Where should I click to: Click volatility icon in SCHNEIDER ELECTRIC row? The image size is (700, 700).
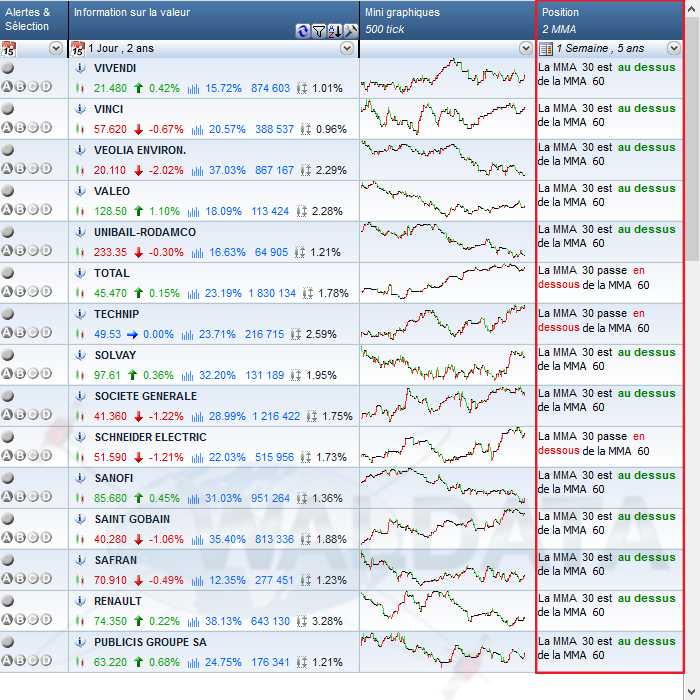click(x=306, y=458)
